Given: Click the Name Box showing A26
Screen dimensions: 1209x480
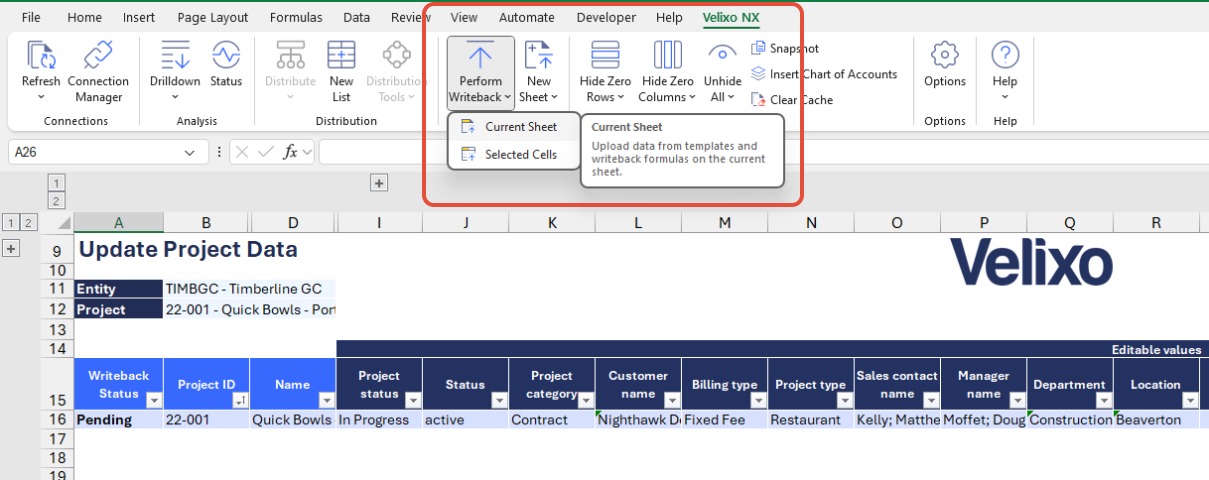Looking at the screenshot, I should point(95,153).
